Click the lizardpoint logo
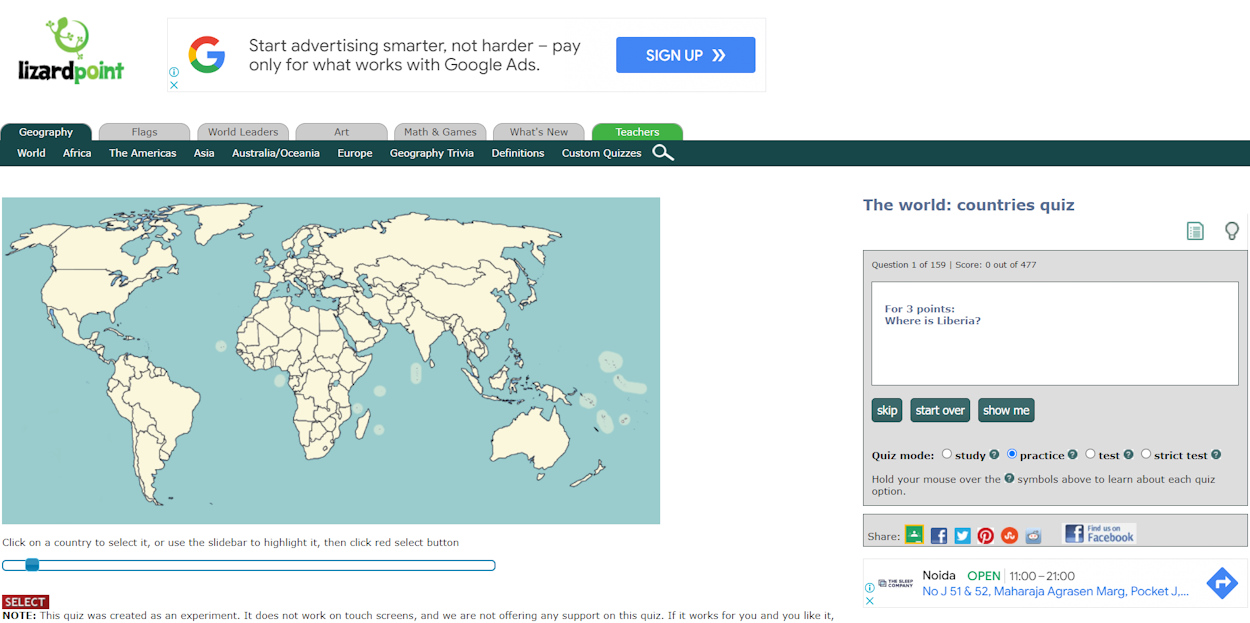1250x623 pixels. [x=71, y=48]
